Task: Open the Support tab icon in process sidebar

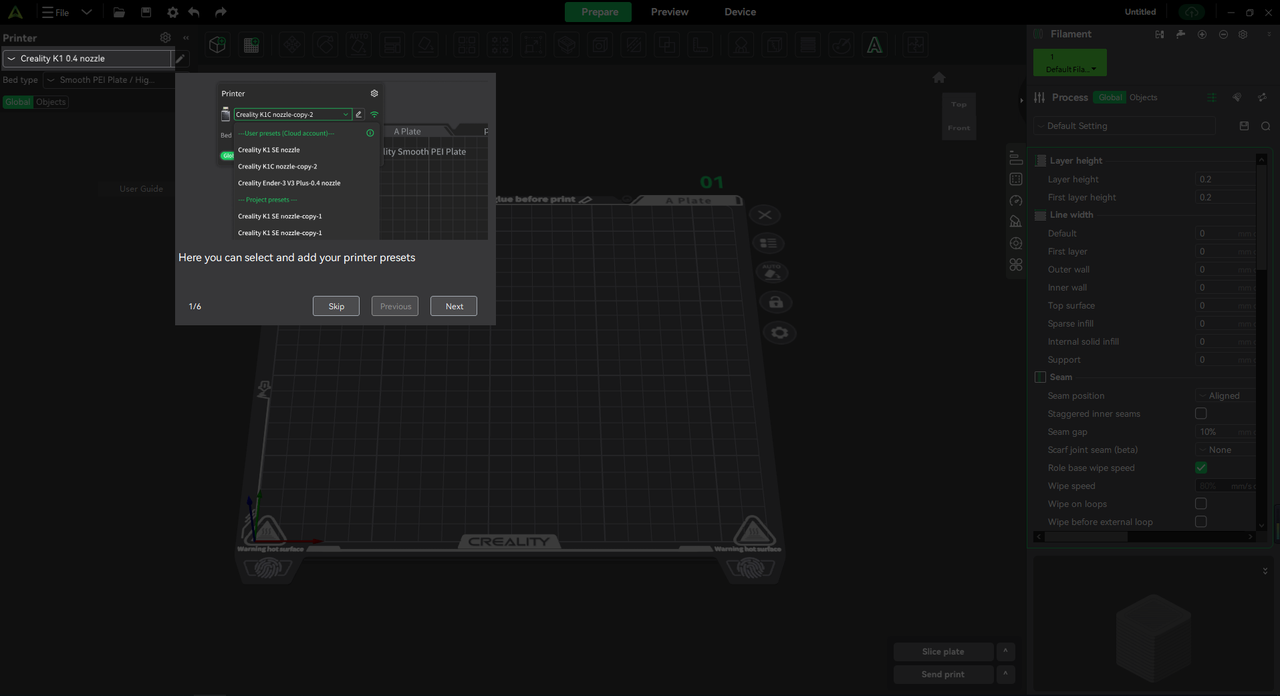Action: [x=1016, y=222]
